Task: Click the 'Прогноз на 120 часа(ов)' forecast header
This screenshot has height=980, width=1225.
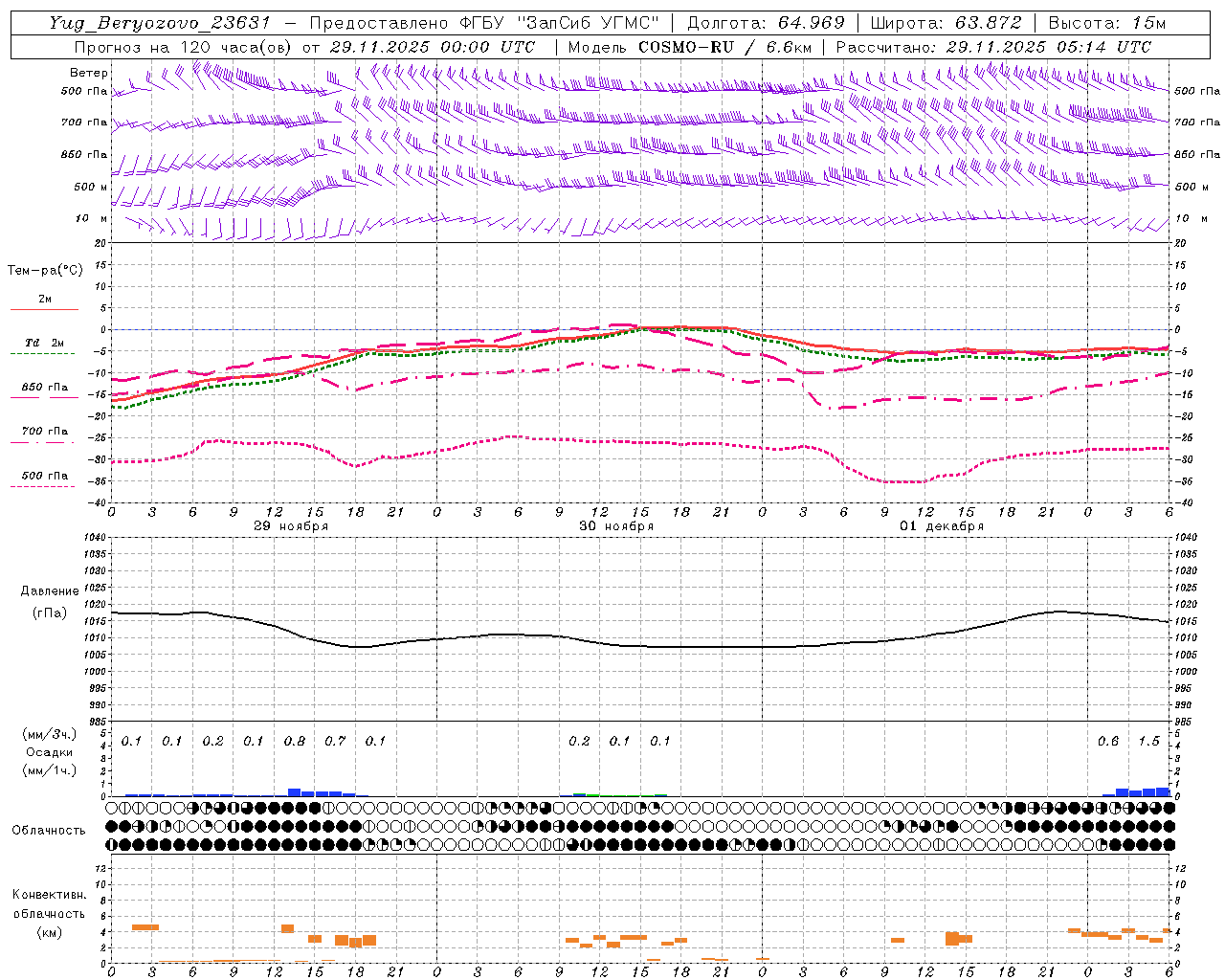Action: point(184,47)
